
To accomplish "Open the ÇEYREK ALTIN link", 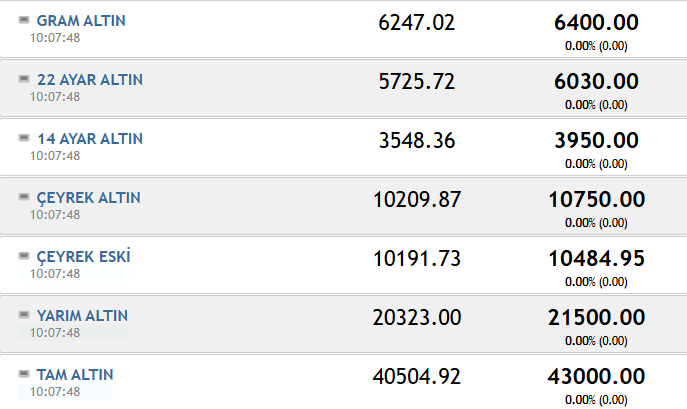I will point(89,198).
